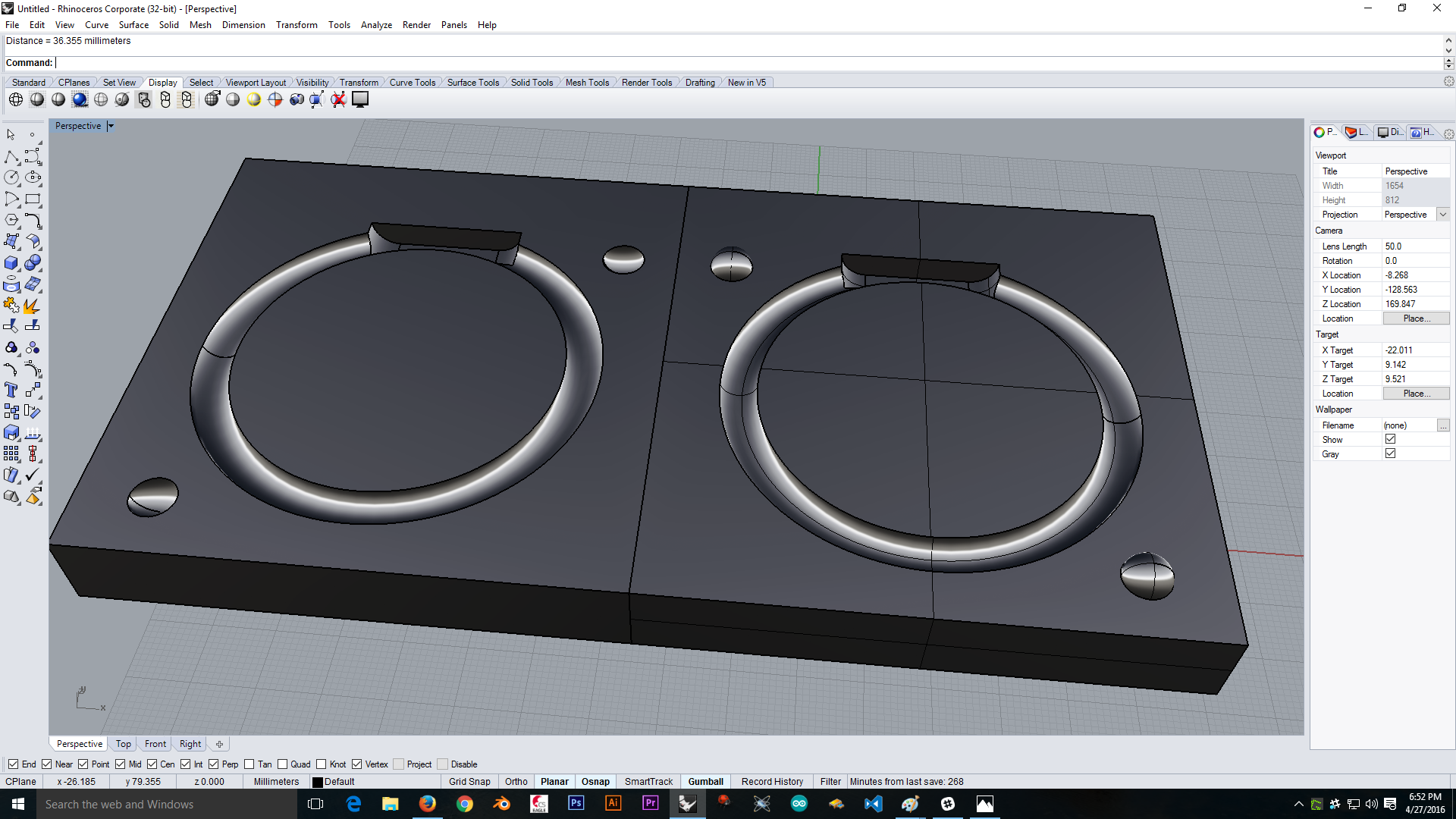Click the checkmark Check objects tool

click(33, 475)
